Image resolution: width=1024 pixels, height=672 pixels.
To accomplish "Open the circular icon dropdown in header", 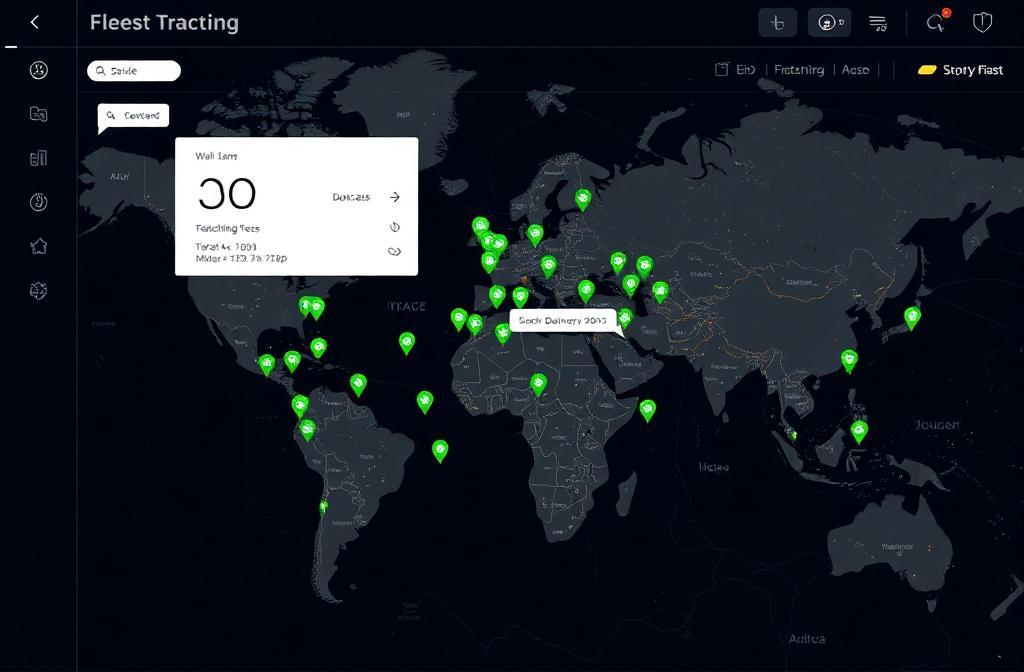I will point(829,23).
